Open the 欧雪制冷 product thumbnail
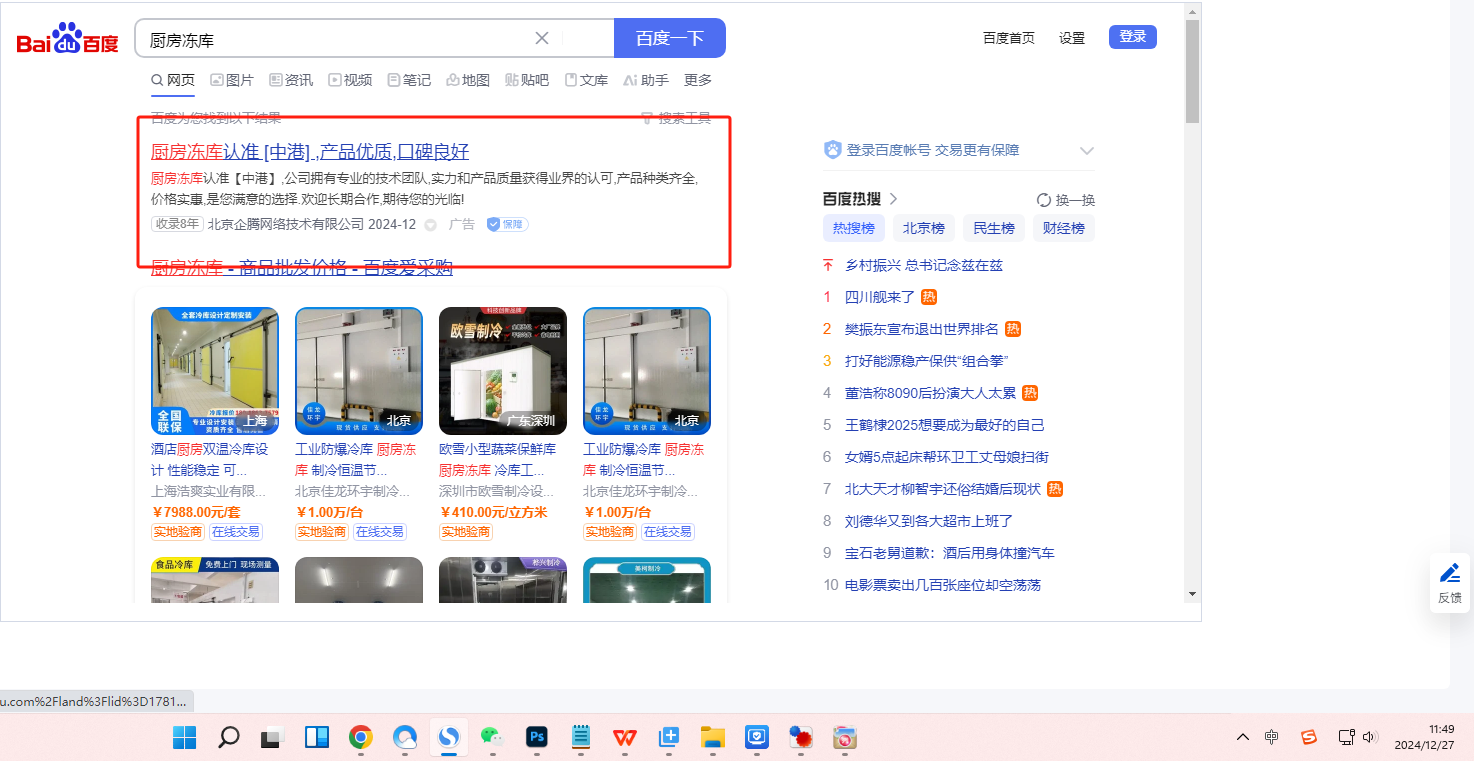 pos(502,371)
